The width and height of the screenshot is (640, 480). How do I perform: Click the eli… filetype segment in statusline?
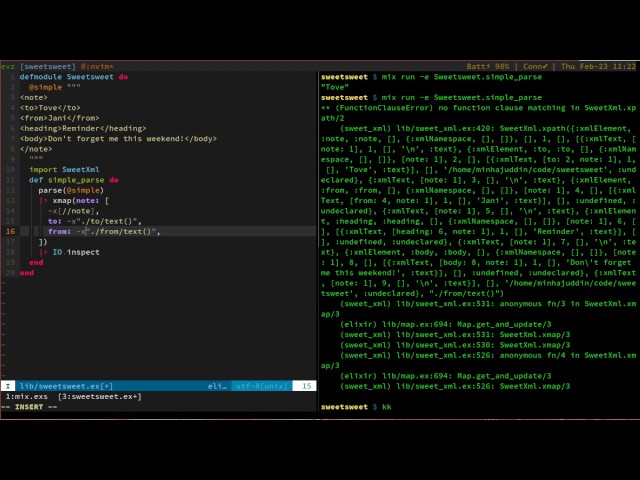pos(217,386)
